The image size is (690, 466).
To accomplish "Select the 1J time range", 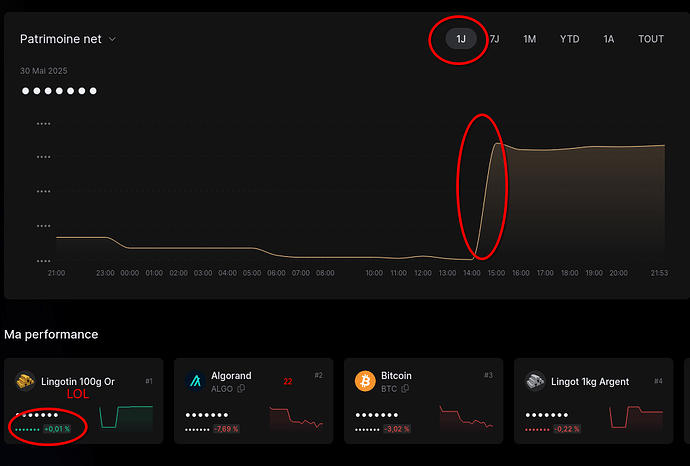I will 461,39.
